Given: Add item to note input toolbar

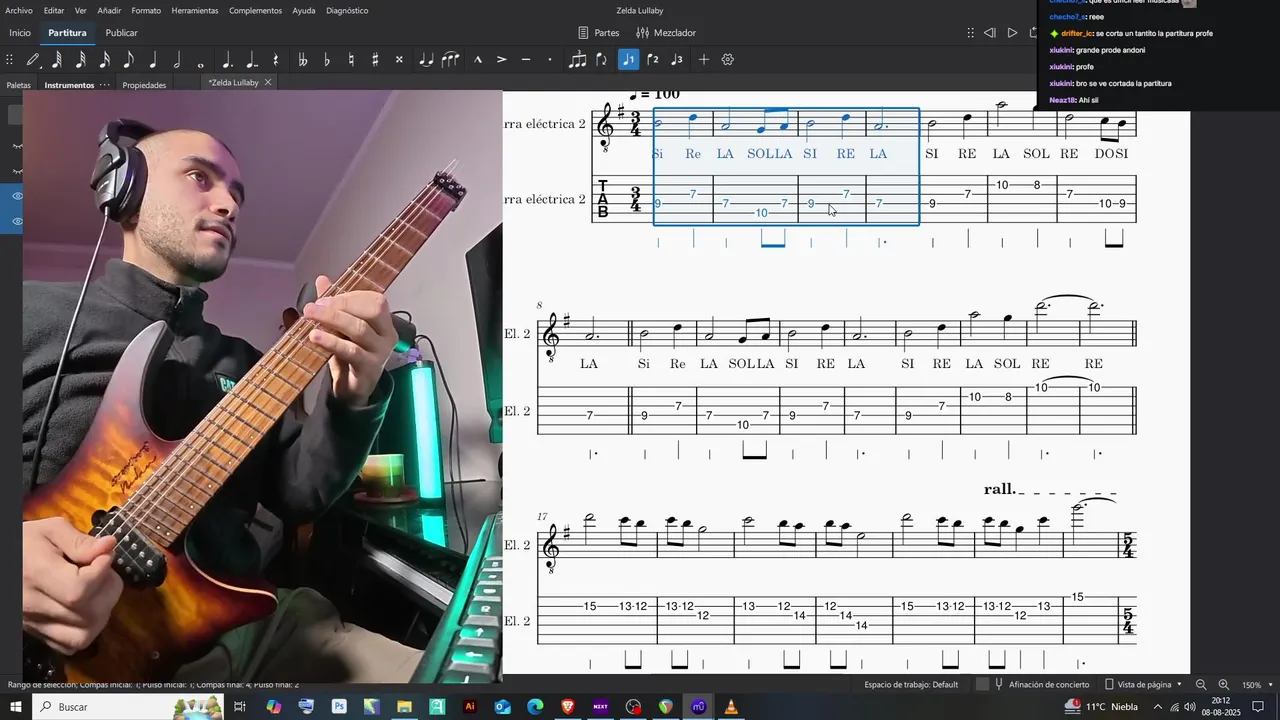Looking at the screenshot, I should (704, 60).
